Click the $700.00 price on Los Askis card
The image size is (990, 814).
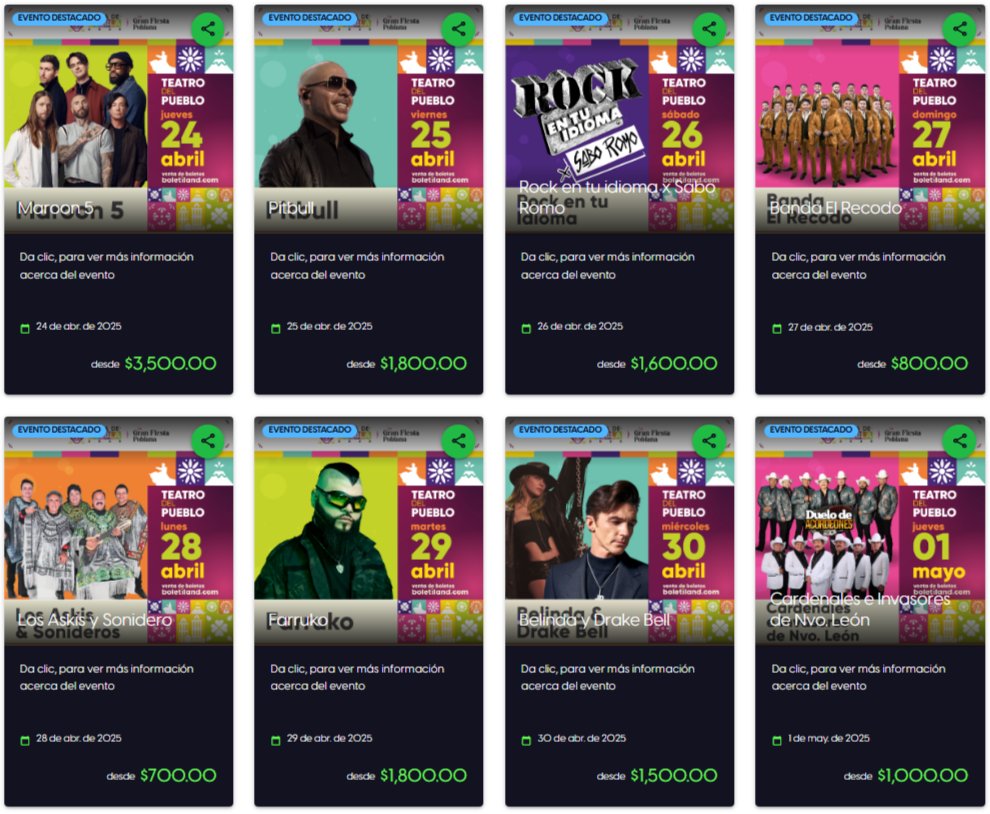(x=178, y=775)
